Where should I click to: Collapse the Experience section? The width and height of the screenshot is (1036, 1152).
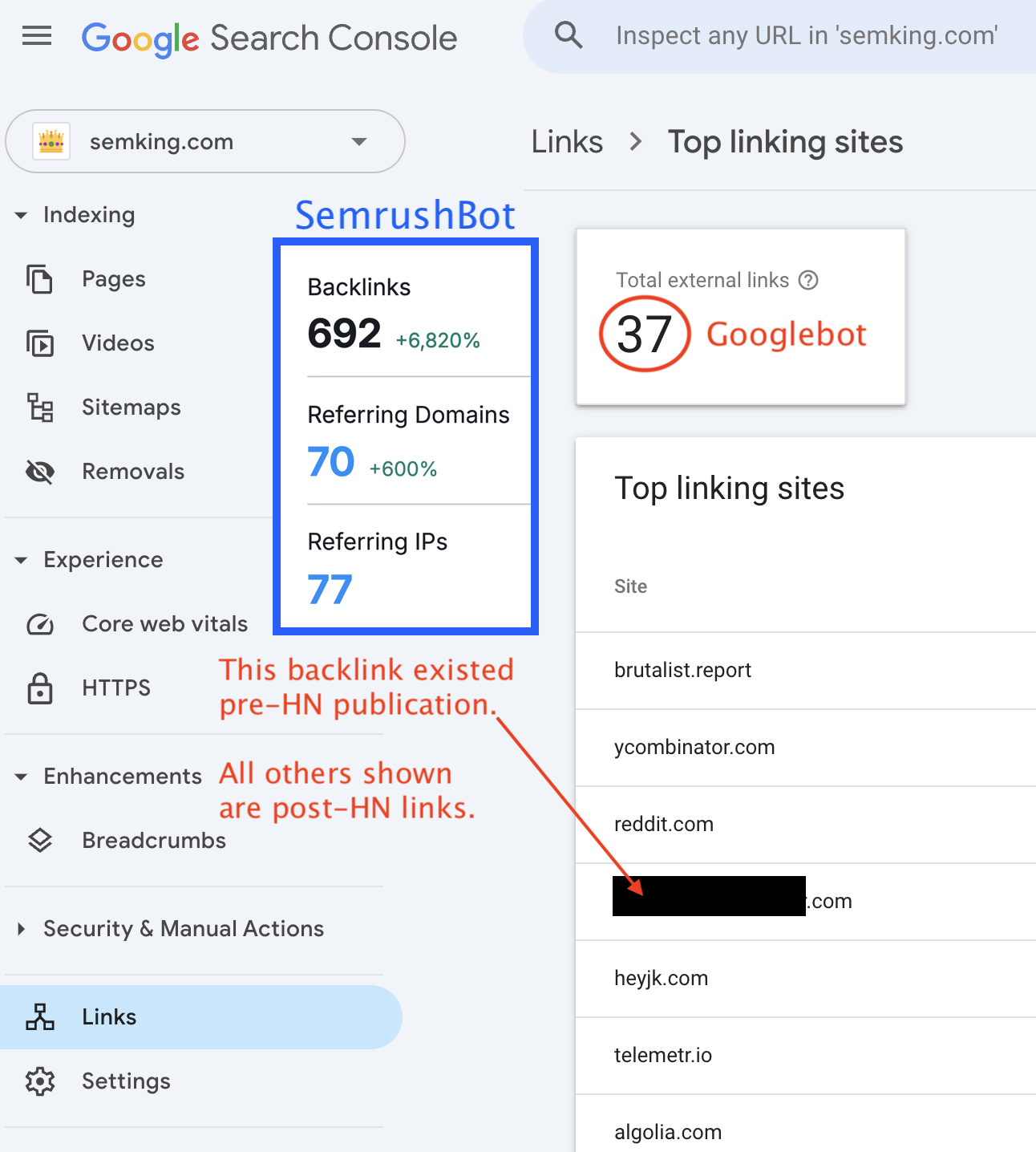click(22, 560)
